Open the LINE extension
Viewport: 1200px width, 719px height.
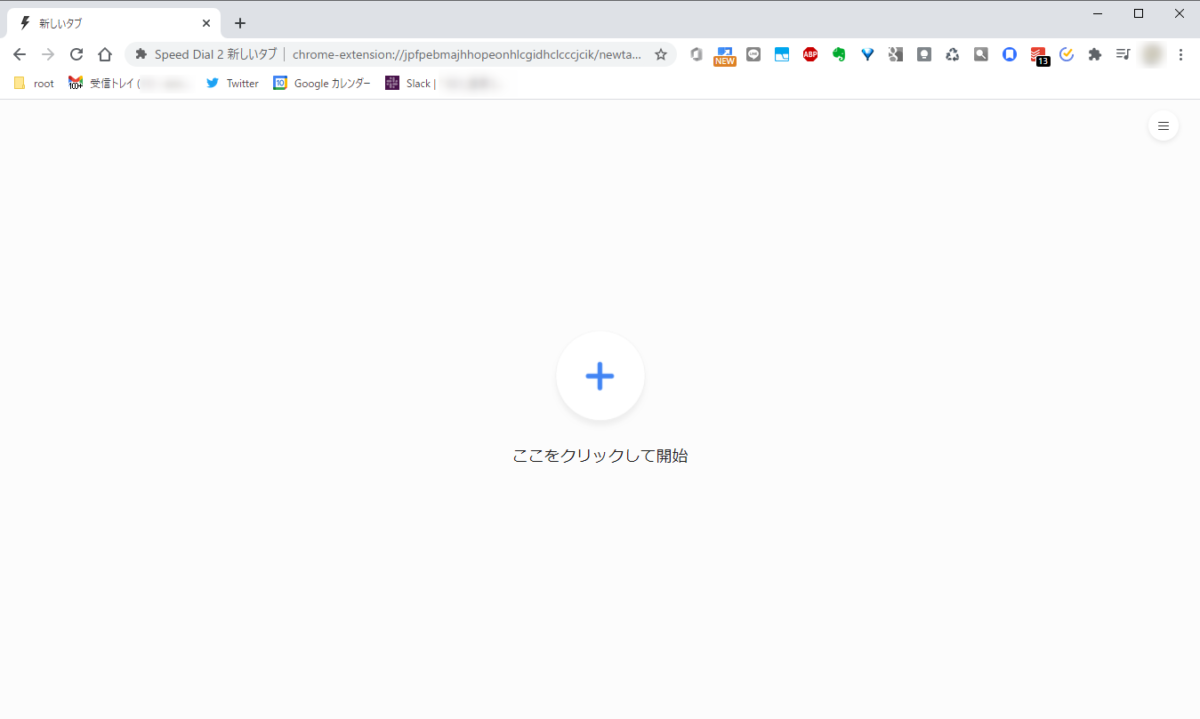click(753, 55)
